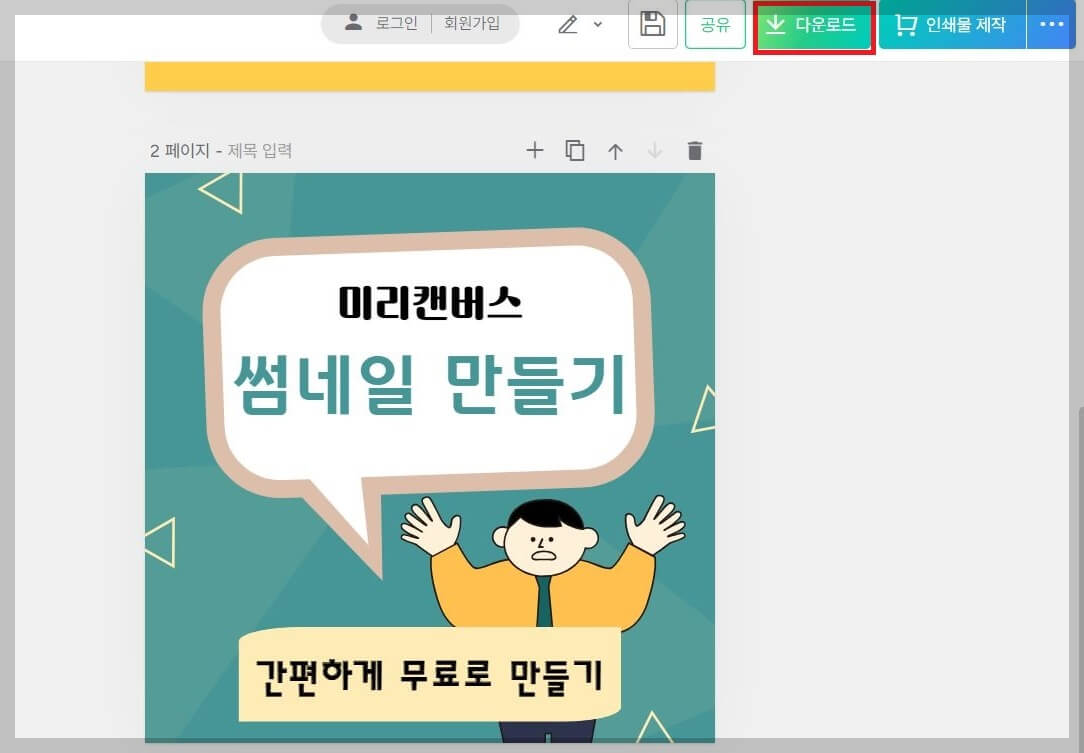Select the pencil edit mode icon
The height and width of the screenshot is (753, 1084).
[568, 25]
